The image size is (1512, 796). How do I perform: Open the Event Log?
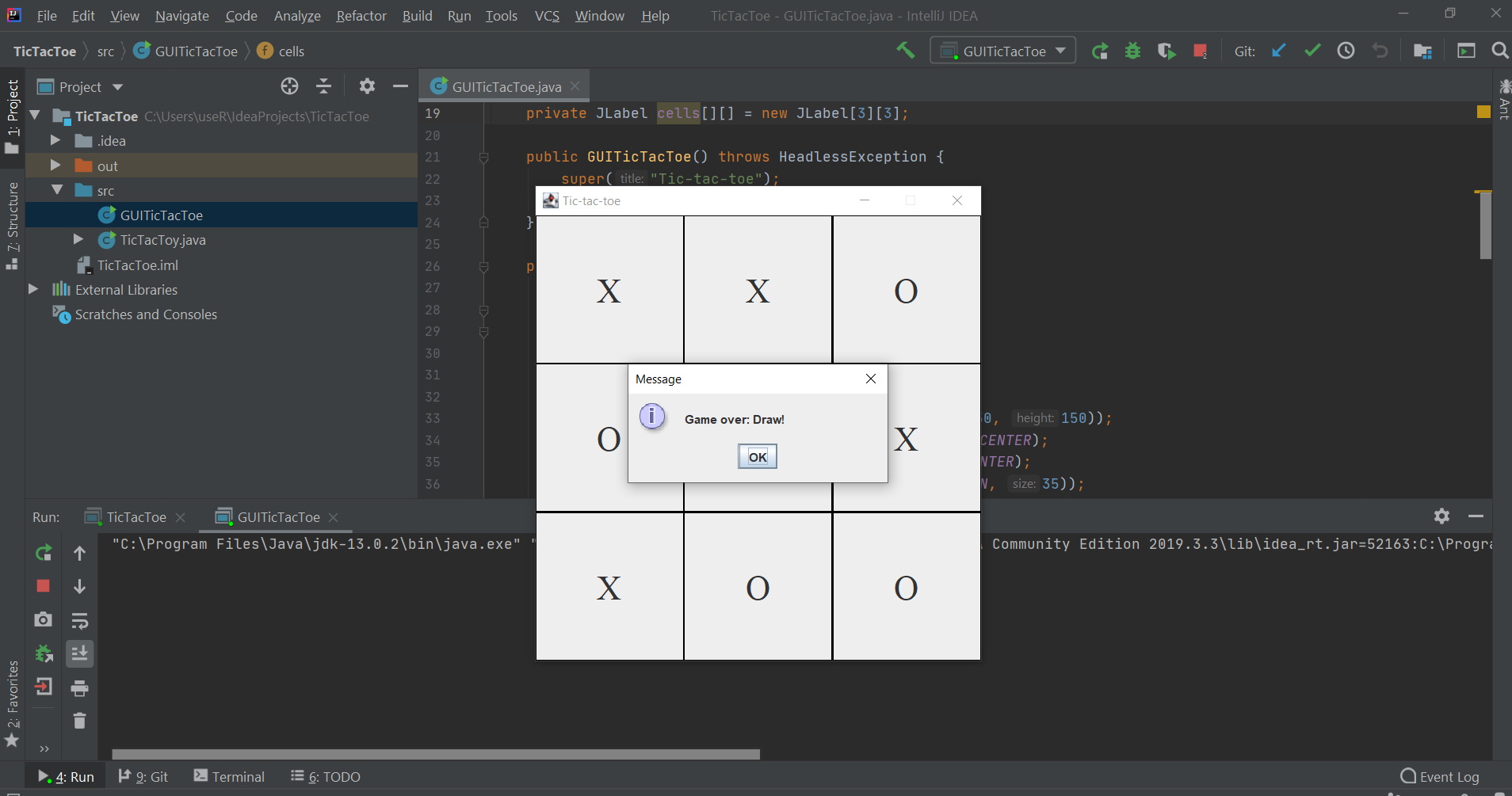1440,776
